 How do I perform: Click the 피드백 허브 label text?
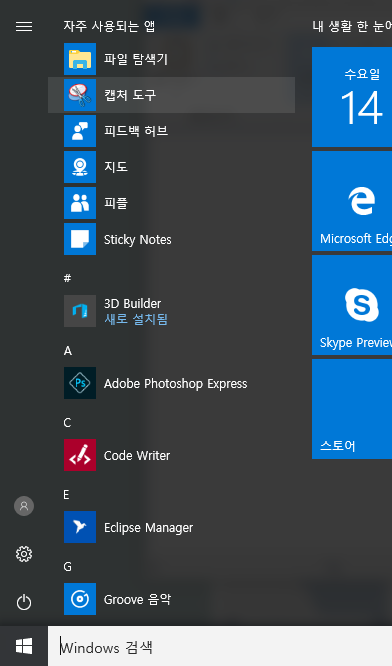pyautogui.click(x=136, y=131)
